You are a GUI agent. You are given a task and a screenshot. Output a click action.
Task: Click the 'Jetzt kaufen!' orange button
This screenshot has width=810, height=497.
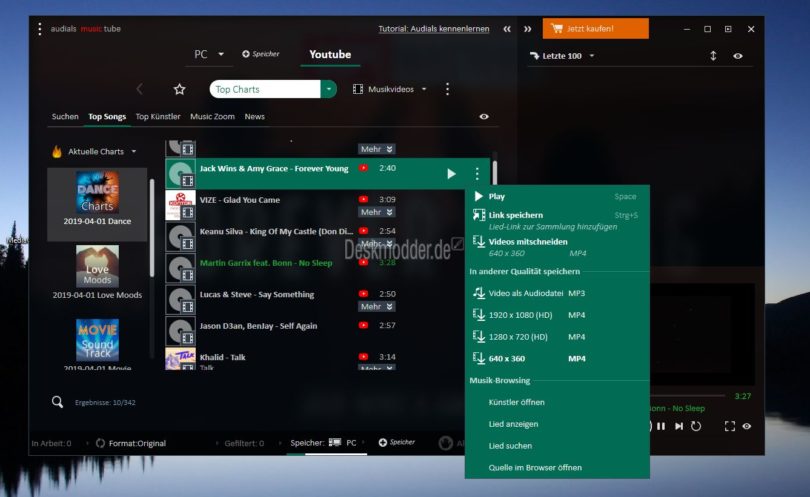595,29
